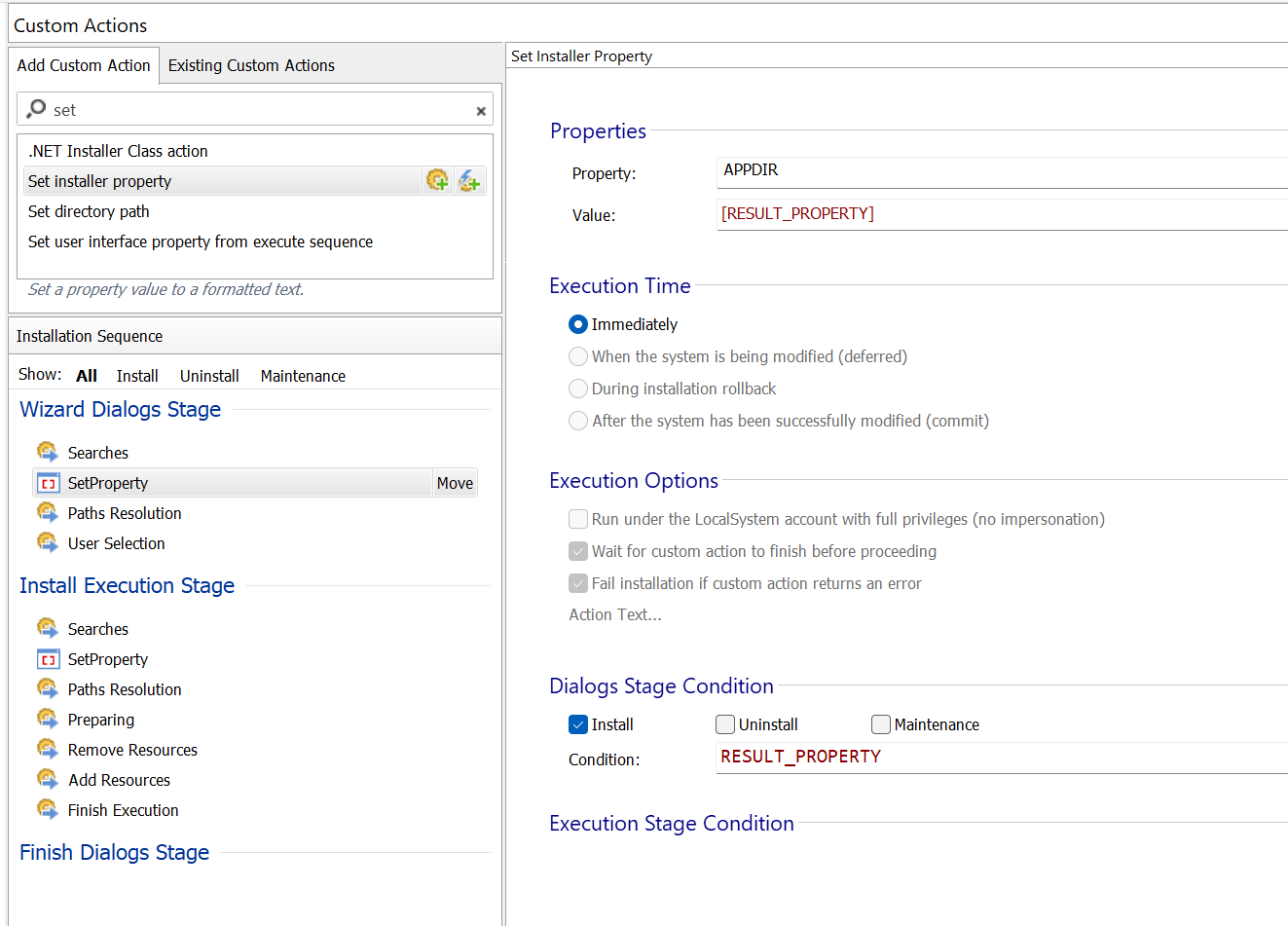Select the Immediately radio button
The width and height of the screenshot is (1288, 926).
(x=578, y=324)
